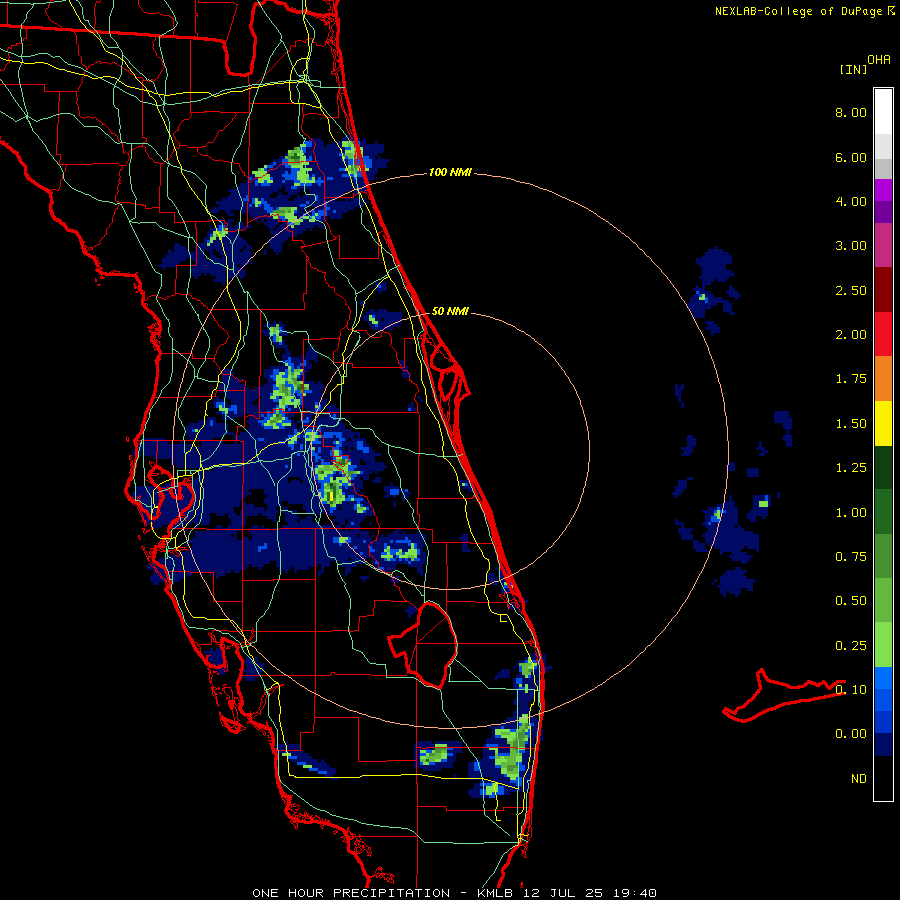The height and width of the screenshot is (900, 900).
Task: Click the 2.50 legend value
Action: tap(851, 290)
